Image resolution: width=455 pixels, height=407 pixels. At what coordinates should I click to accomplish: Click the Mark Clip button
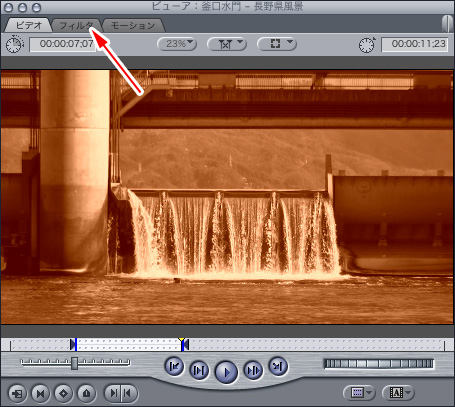pyautogui.click(x=40, y=393)
